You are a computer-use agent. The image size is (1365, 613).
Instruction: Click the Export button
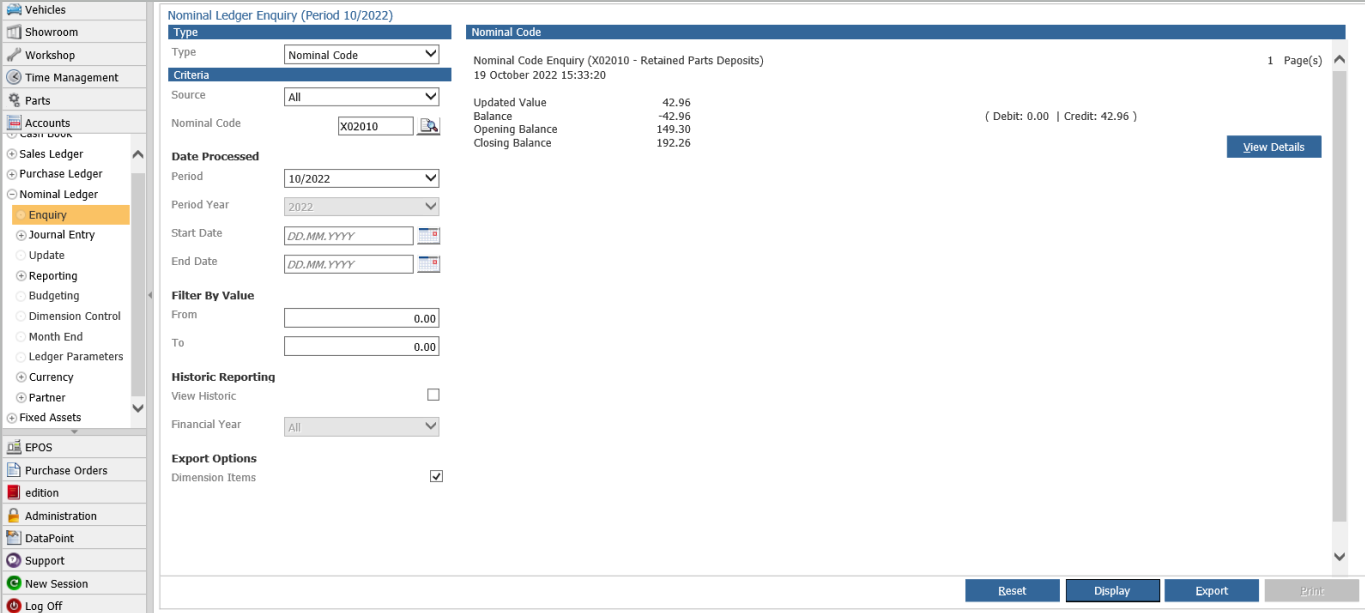click(x=1212, y=591)
